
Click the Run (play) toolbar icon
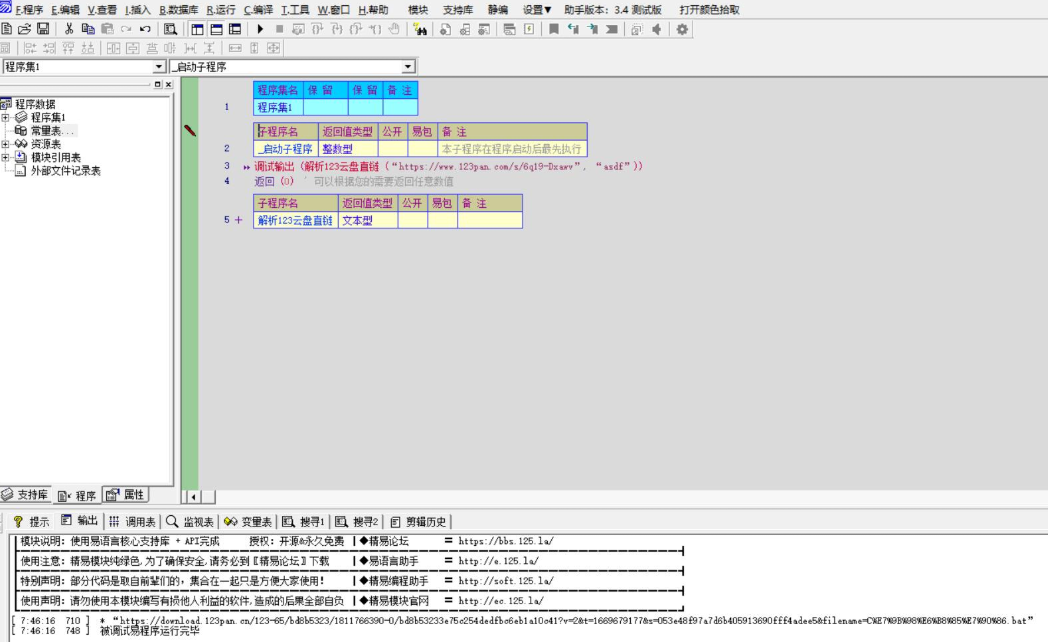click(x=261, y=29)
